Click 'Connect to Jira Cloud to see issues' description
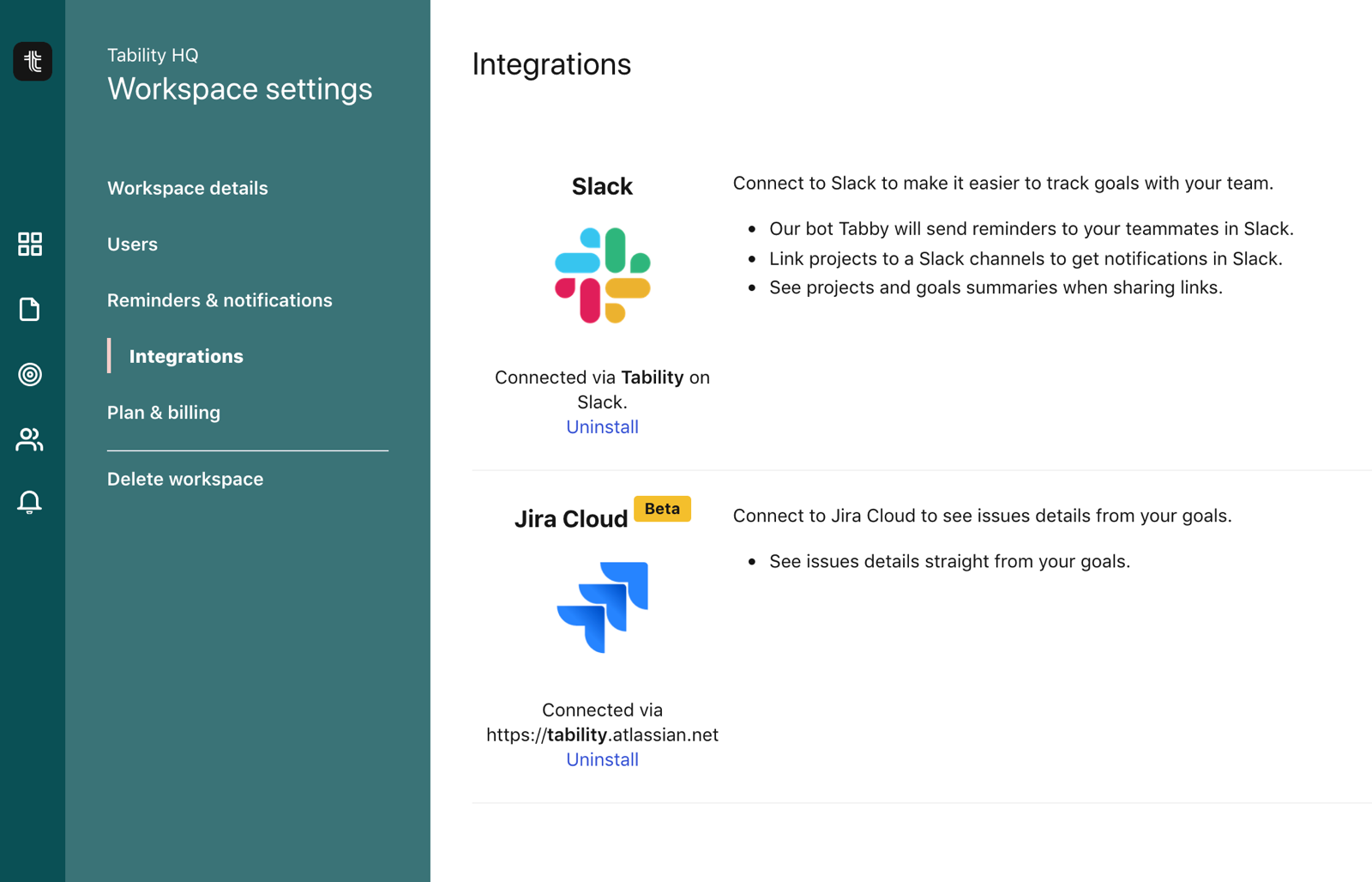1372x882 pixels. pyautogui.click(x=983, y=516)
